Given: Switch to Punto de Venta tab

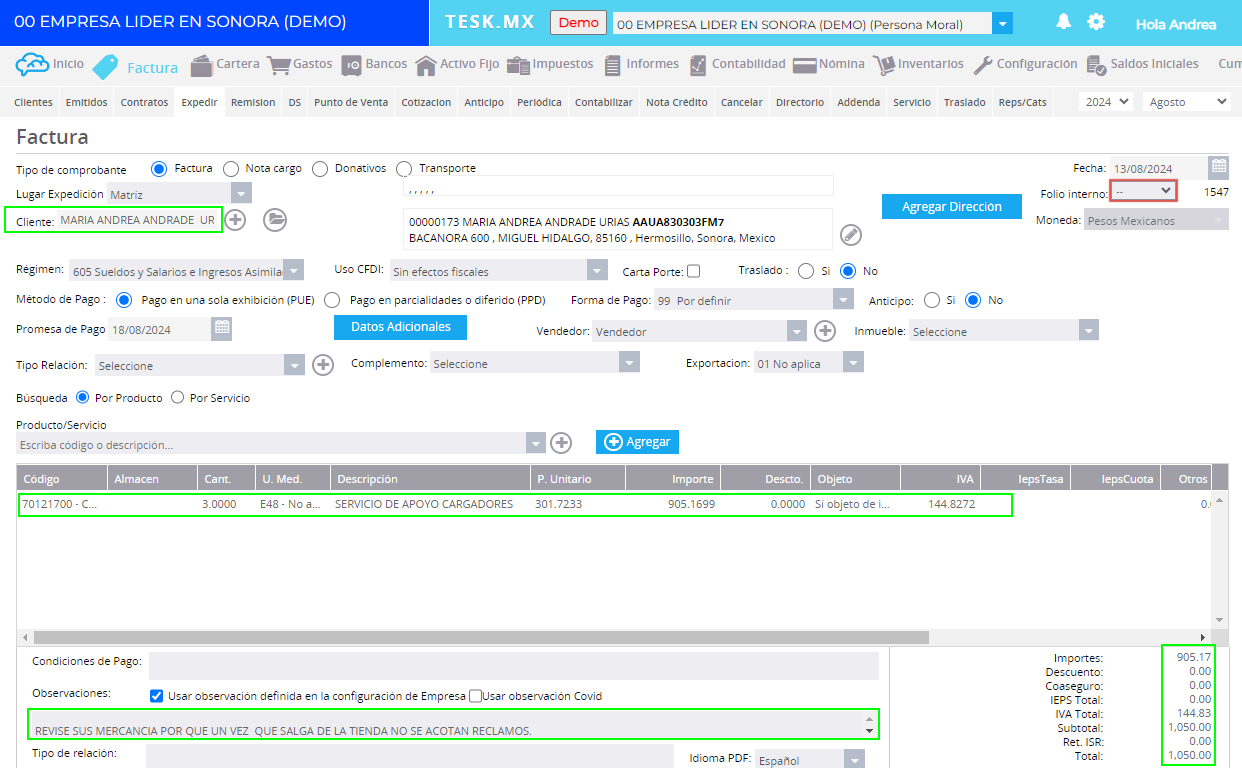Looking at the screenshot, I should pos(351,102).
